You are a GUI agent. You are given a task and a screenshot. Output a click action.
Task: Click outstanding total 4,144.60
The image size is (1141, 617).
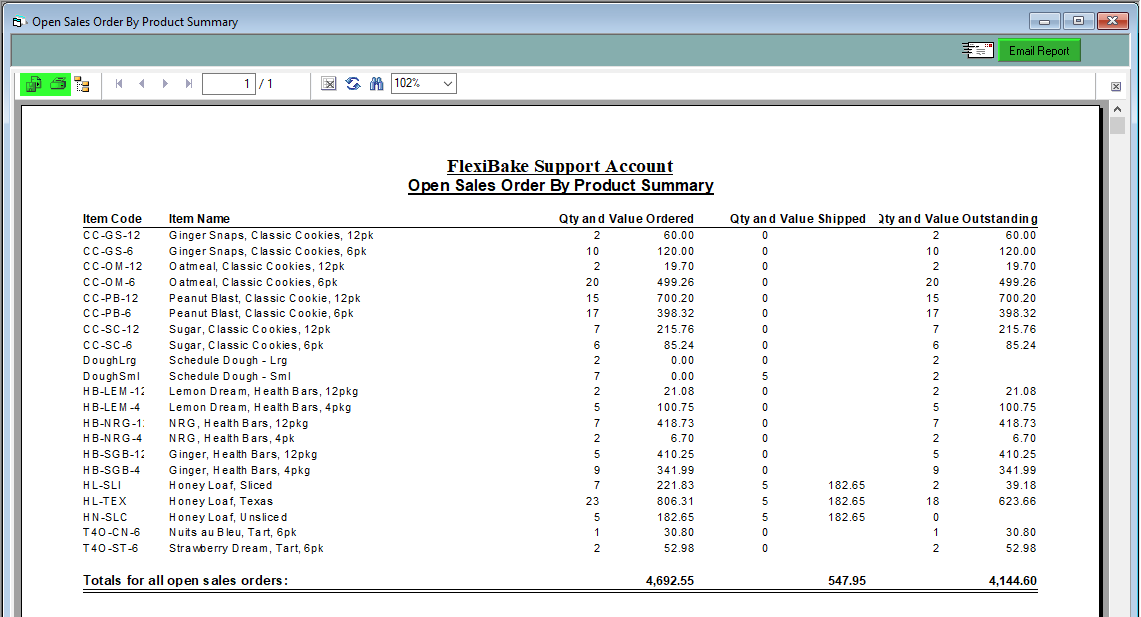[x=1013, y=581]
